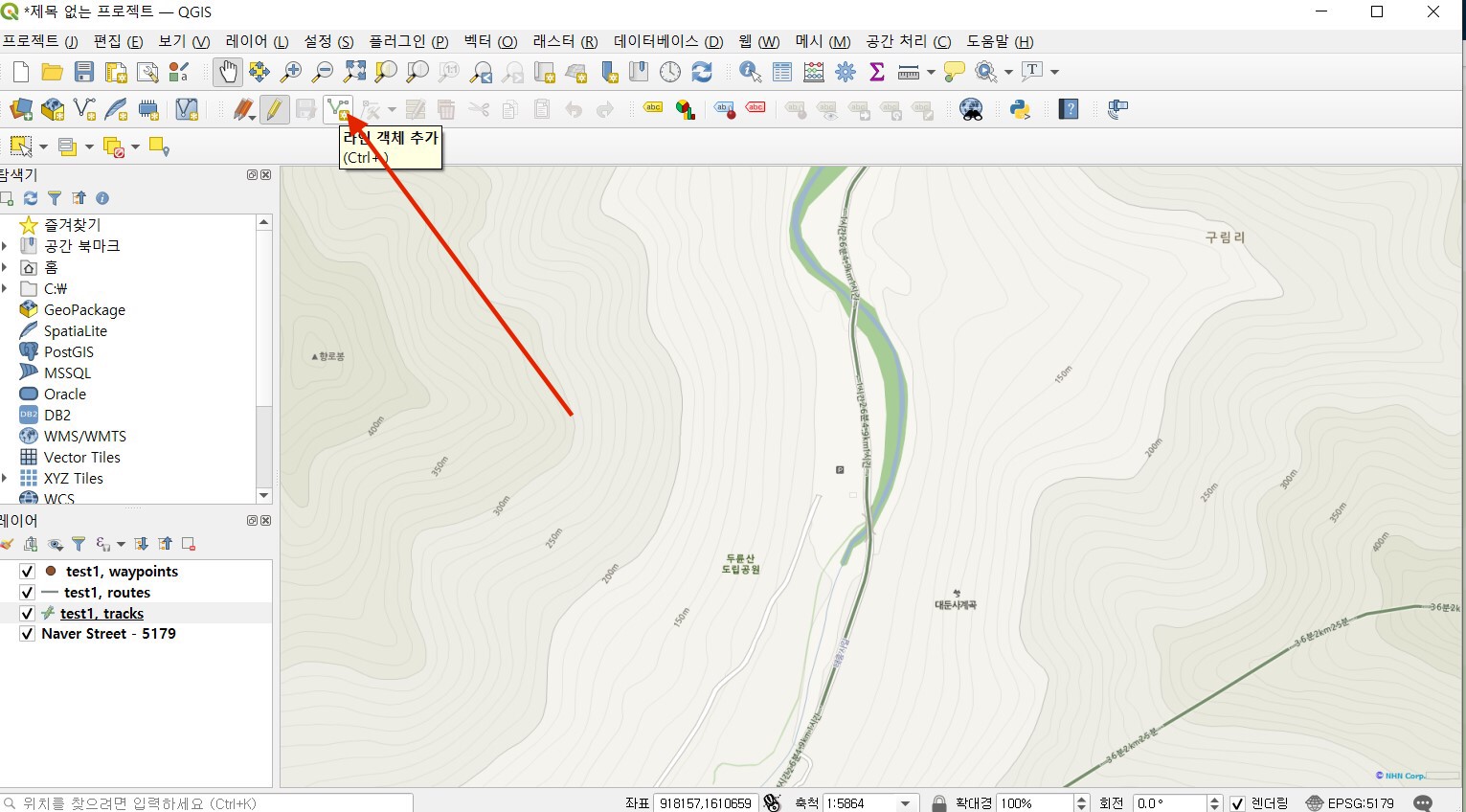
Task: Open a project with the folder icon
Action: click(x=53, y=72)
